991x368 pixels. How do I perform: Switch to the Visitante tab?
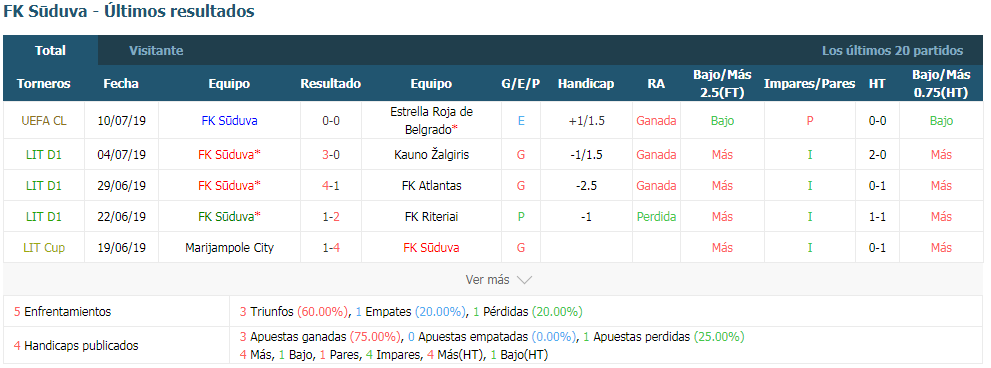click(x=156, y=51)
